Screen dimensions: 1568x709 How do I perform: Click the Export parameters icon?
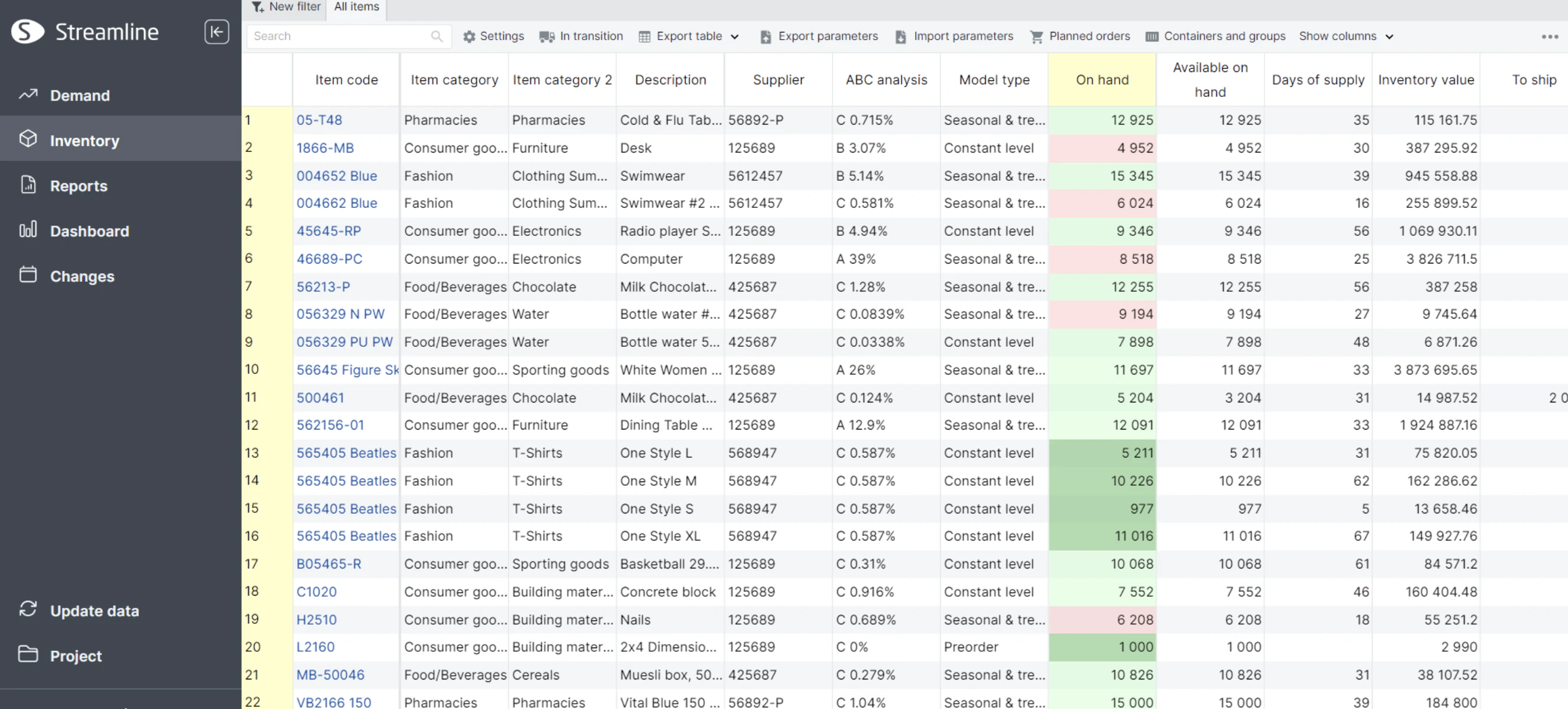pyautogui.click(x=765, y=37)
